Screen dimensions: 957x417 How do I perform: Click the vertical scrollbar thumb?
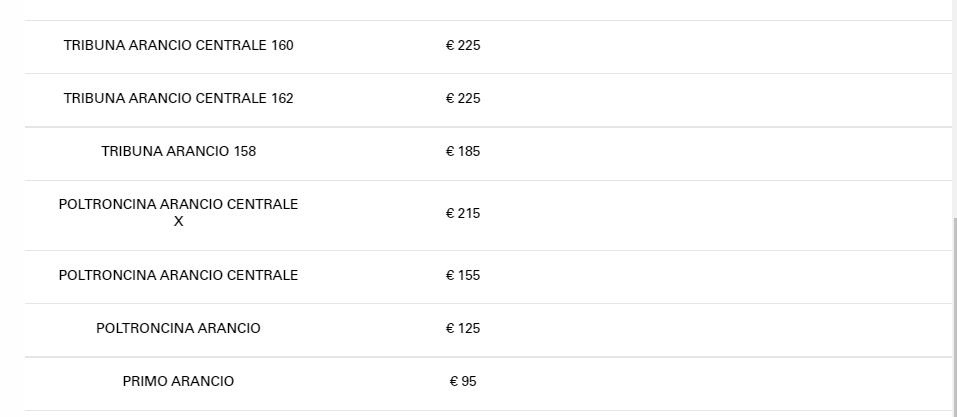pos(954,310)
